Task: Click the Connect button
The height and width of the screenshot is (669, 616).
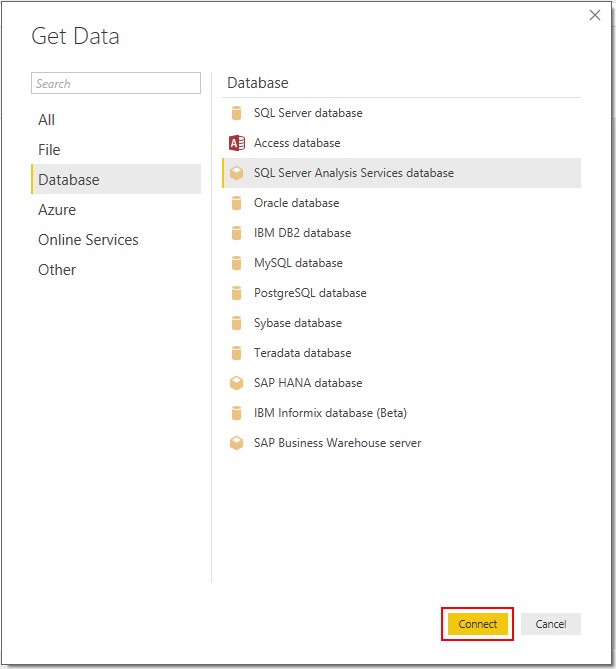Action: 478,624
